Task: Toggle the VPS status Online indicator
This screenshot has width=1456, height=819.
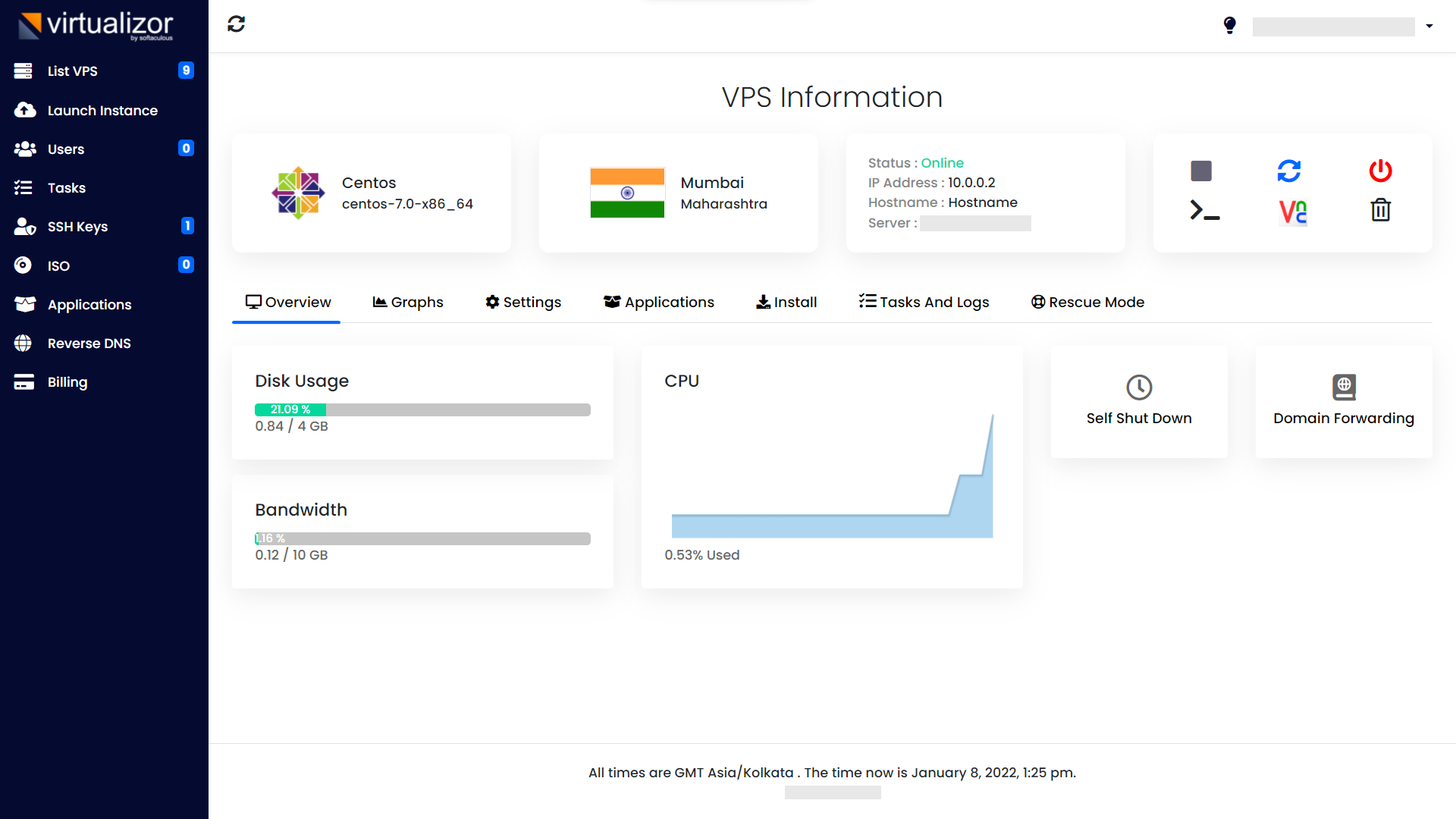Action: [942, 162]
